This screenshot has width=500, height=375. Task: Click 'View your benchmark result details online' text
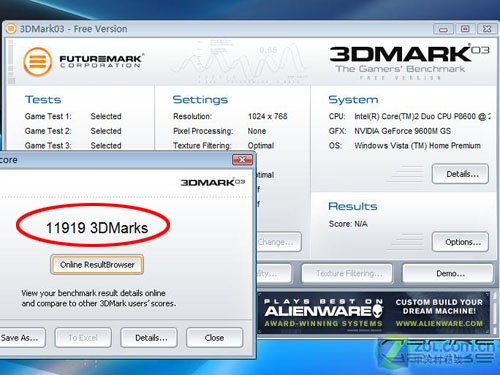point(93,293)
